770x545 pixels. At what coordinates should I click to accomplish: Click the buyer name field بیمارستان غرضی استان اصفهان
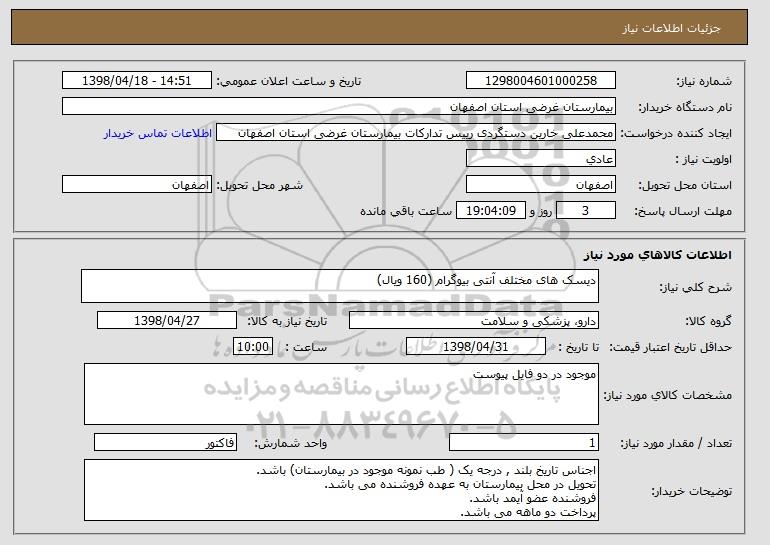[339, 107]
